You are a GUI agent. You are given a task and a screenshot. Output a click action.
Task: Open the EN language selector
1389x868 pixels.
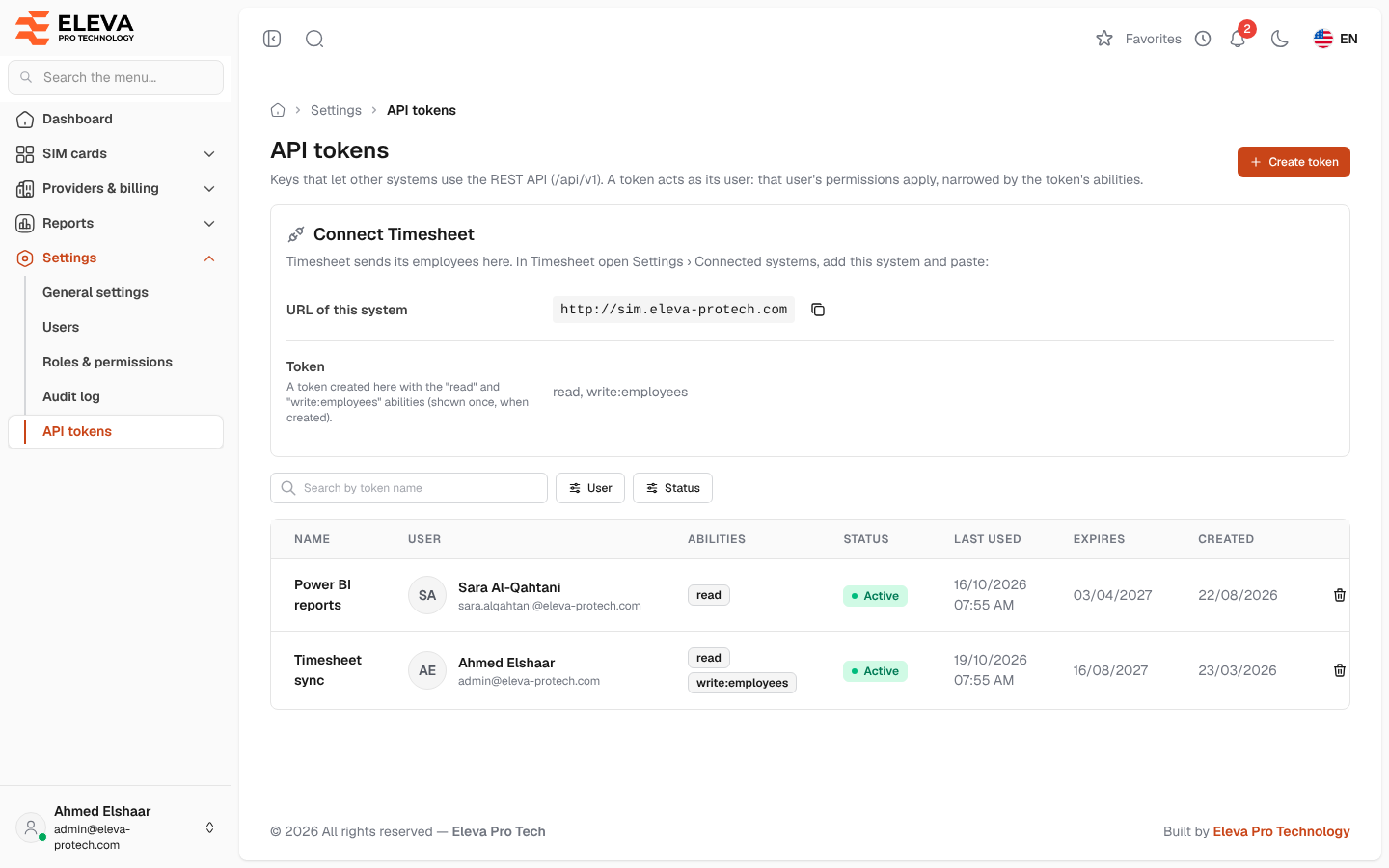[1336, 39]
